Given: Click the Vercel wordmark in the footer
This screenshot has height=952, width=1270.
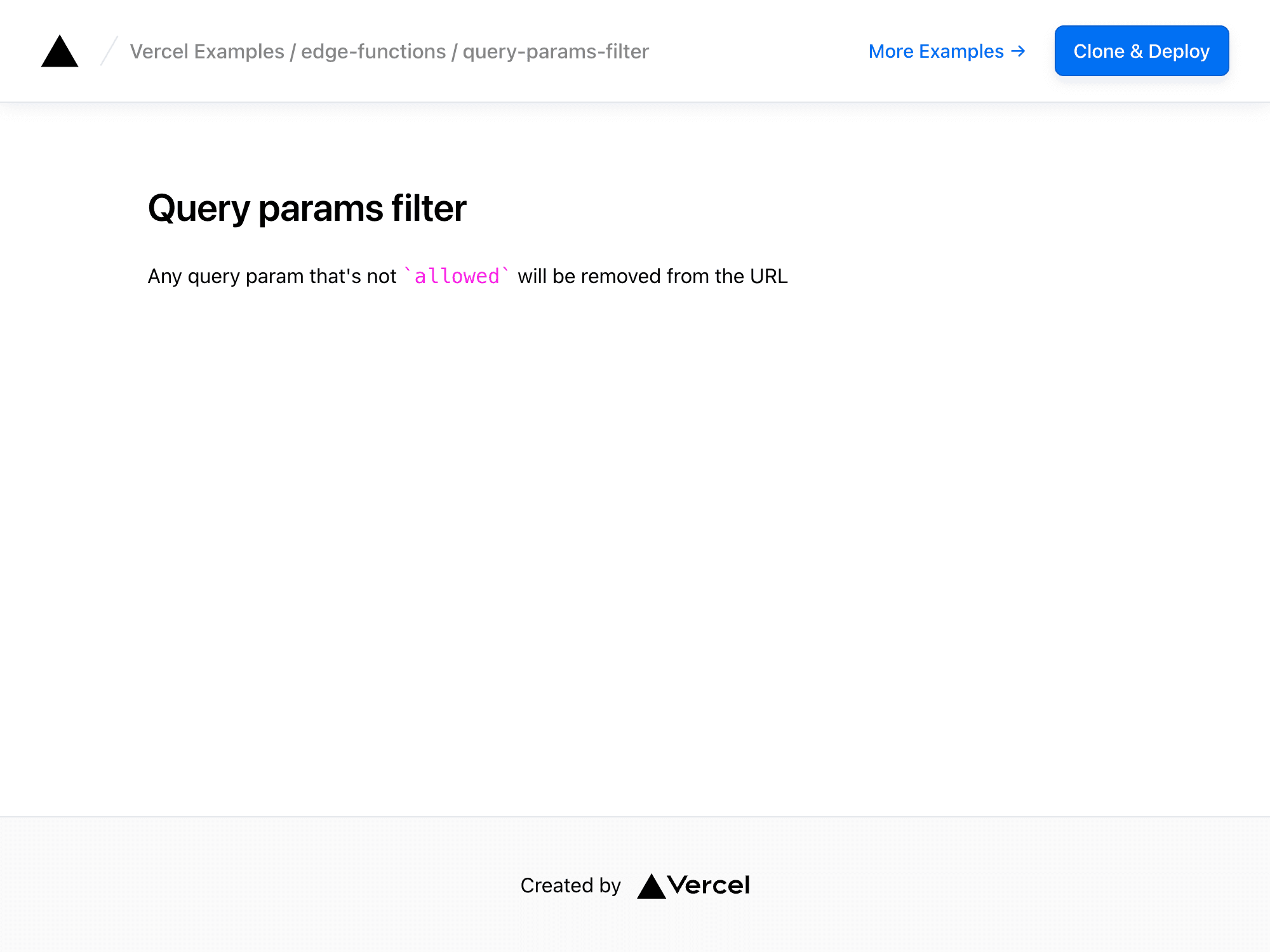Looking at the screenshot, I should pos(711,885).
